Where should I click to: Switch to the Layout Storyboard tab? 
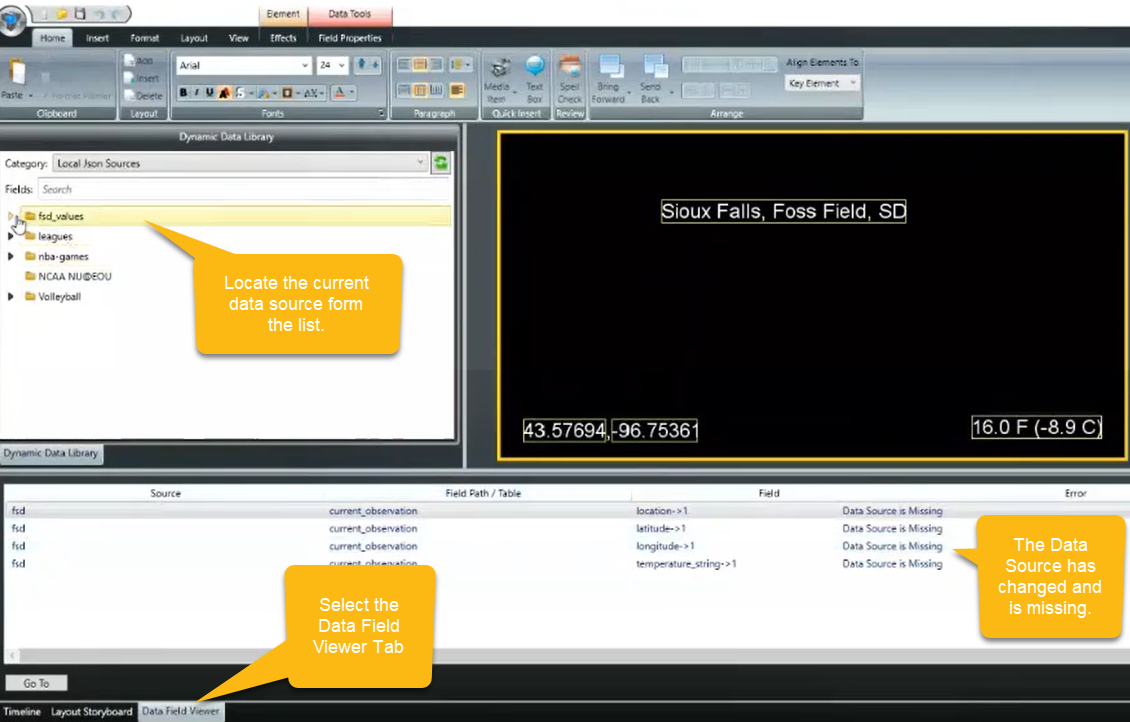click(x=92, y=712)
